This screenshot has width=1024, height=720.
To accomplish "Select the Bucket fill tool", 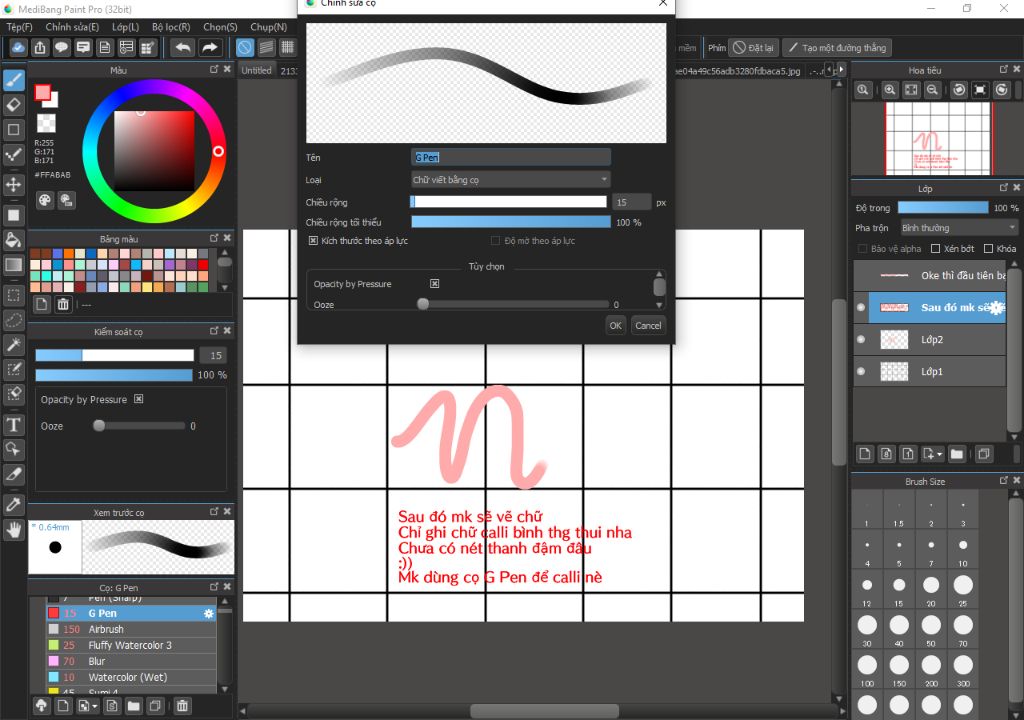I will [x=14, y=240].
